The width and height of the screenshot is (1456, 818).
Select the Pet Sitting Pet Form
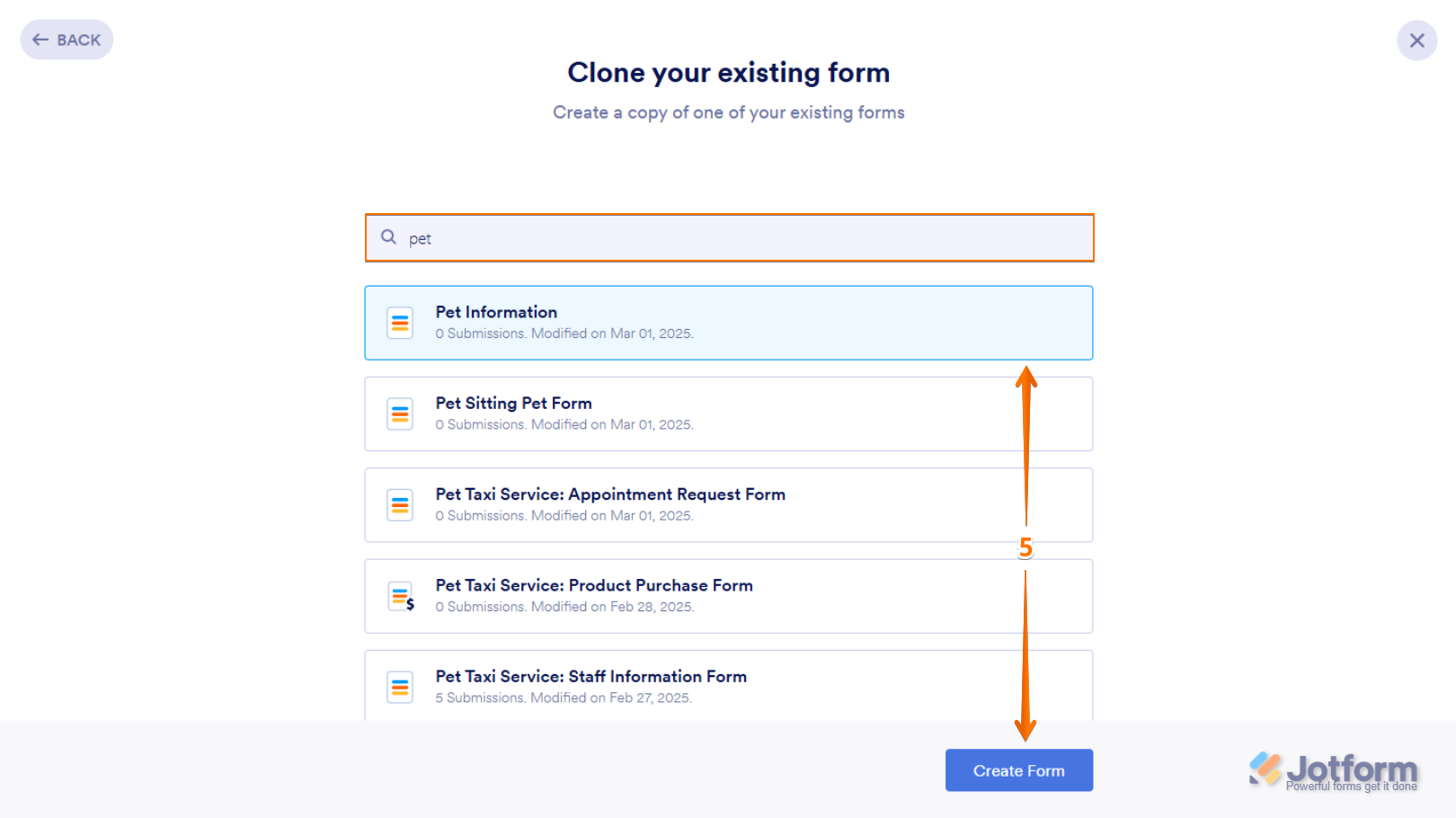click(x=728, y=414)
